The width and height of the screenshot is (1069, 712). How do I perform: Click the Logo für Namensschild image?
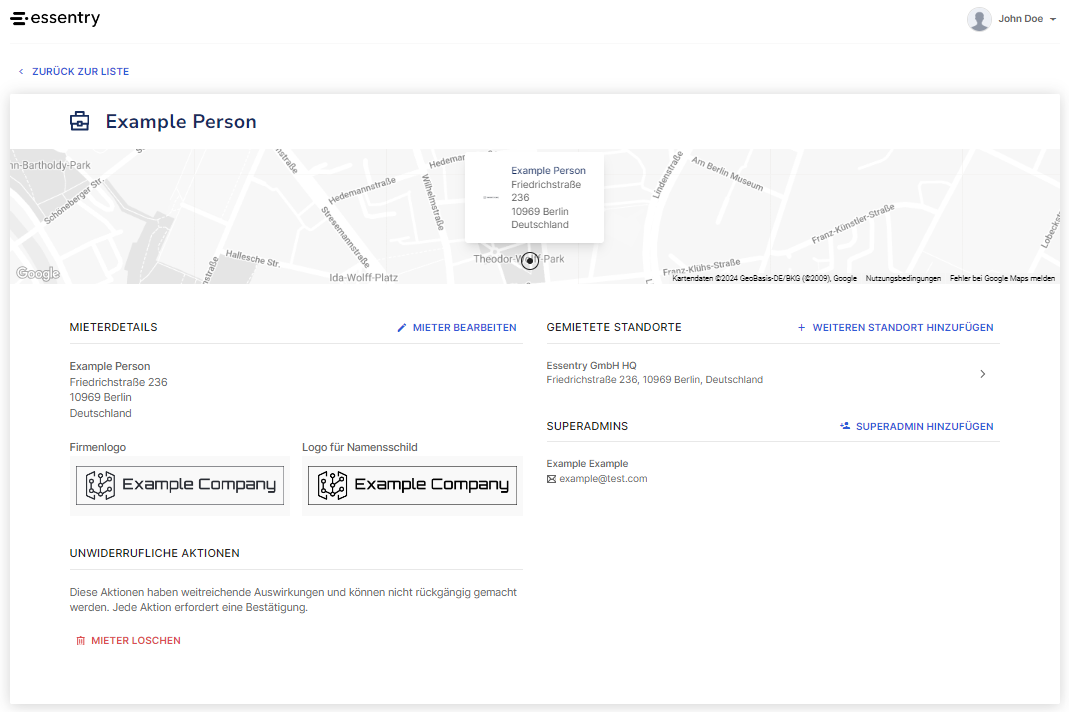(412, 486)
